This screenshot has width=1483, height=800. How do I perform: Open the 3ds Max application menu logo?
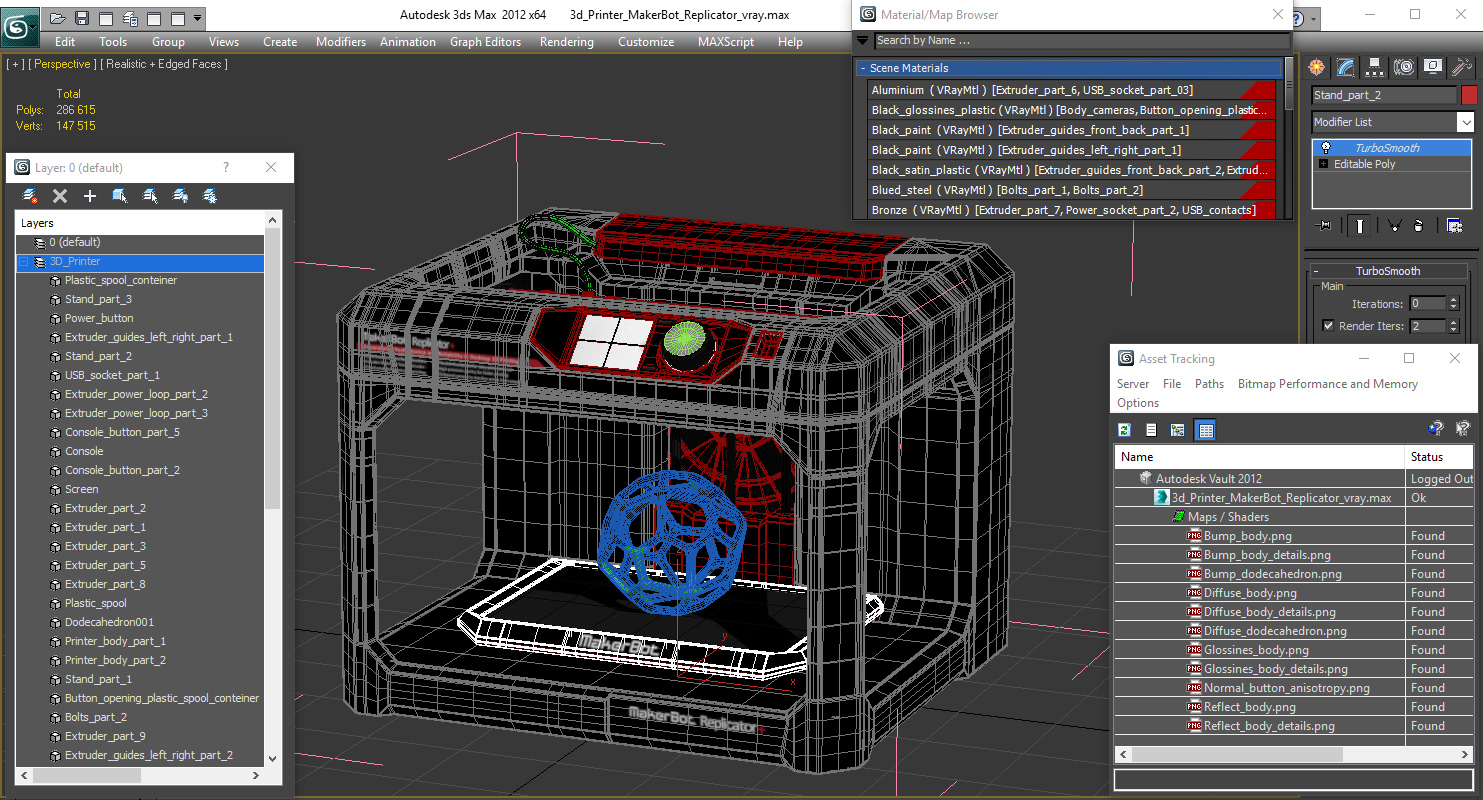[19, 25]
